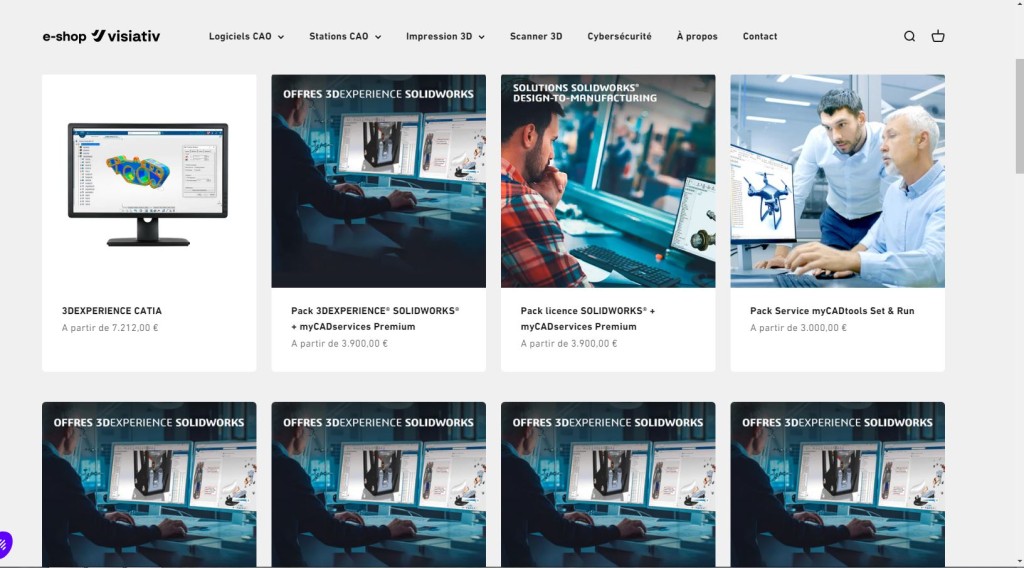Click the CATIA monitor product image
This screenshot has height=568, width=1024.
click(x=149, y=181)
